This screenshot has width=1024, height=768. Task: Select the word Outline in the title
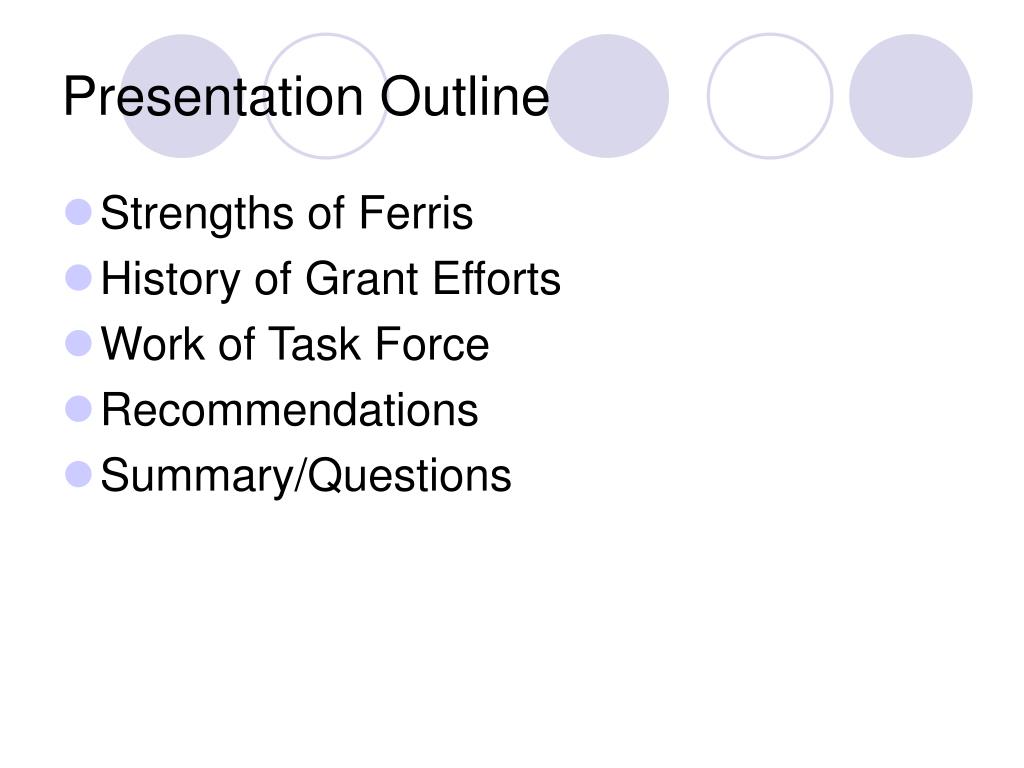pos(464,97)
